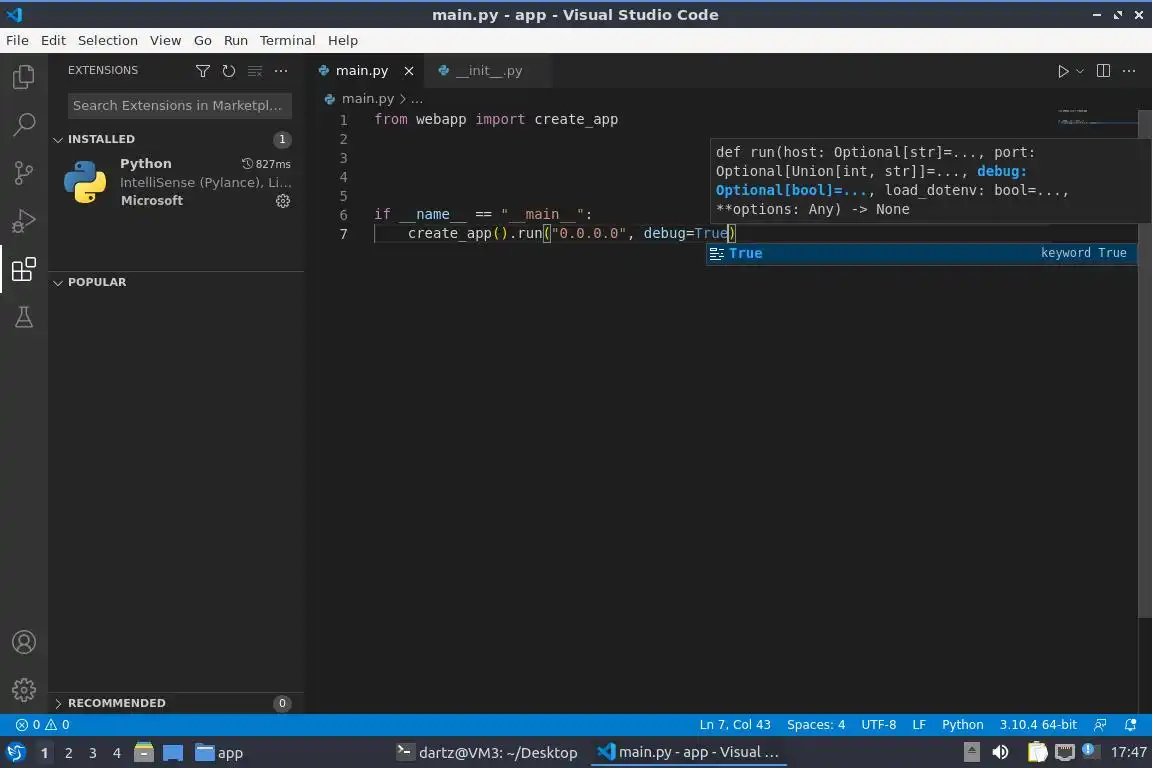
Task: Click the Search Extensions in Marketplace field
Action: (179, 106)
